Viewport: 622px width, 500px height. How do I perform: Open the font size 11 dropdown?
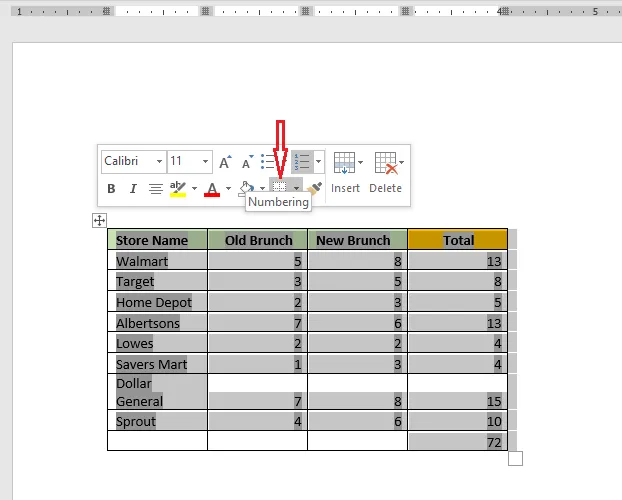pyautogui.click(x=205, y=162)
